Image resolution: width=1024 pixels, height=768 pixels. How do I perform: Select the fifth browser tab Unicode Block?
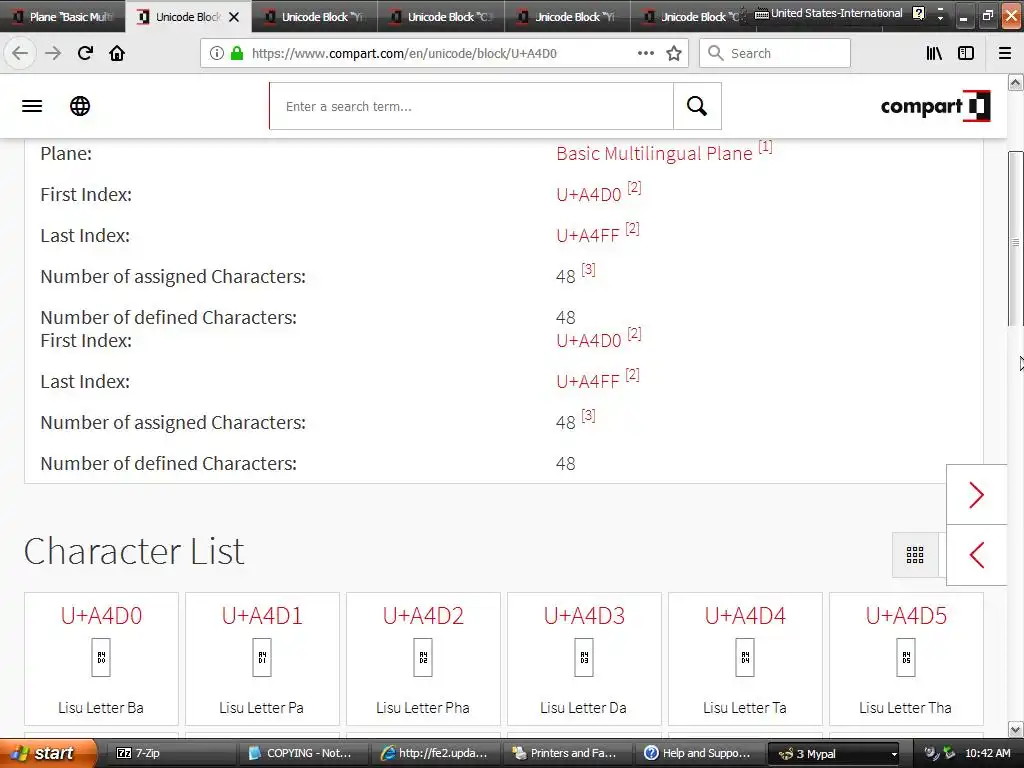tap(567, 17)
